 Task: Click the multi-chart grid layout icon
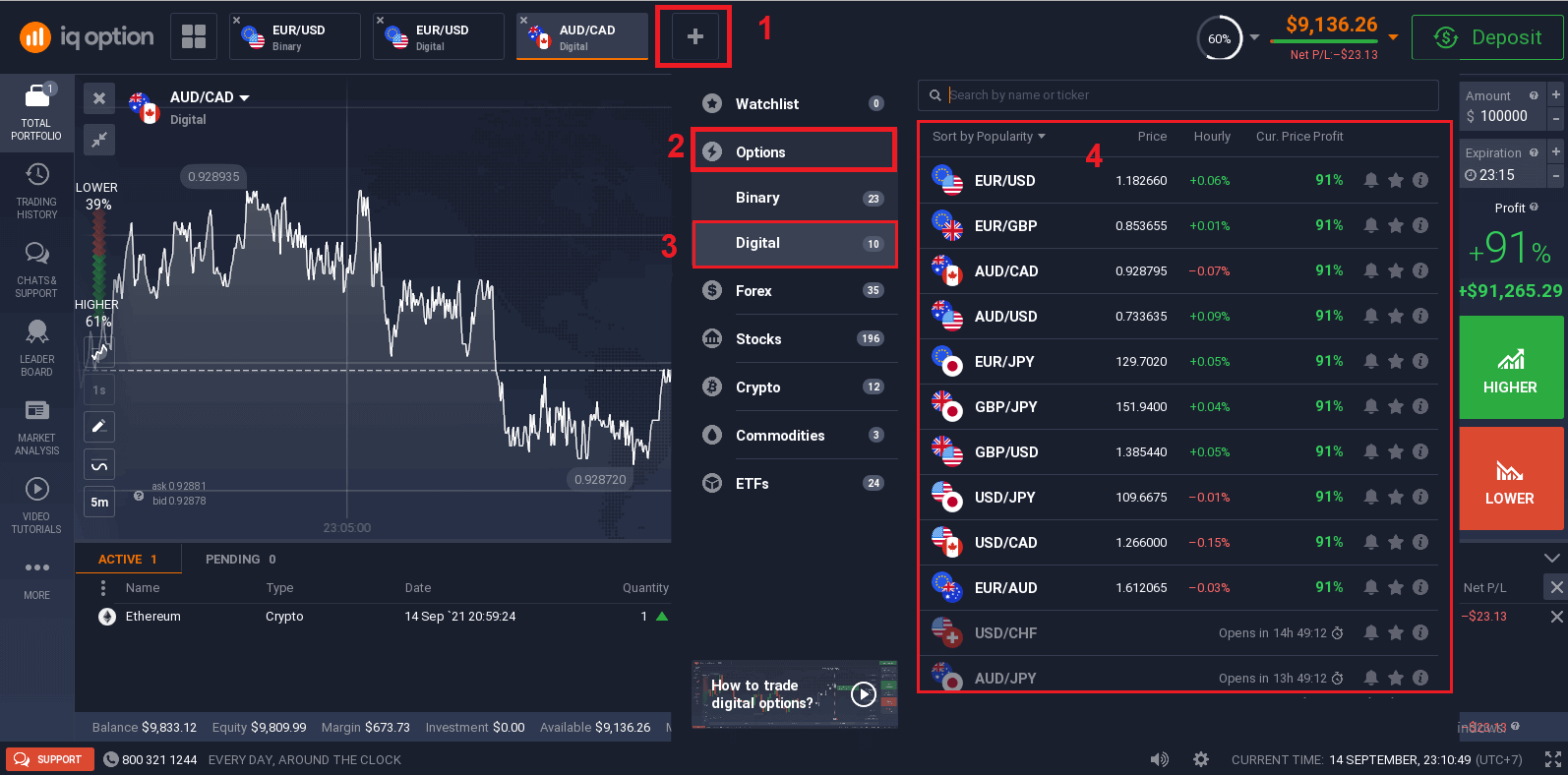(194, 36)
